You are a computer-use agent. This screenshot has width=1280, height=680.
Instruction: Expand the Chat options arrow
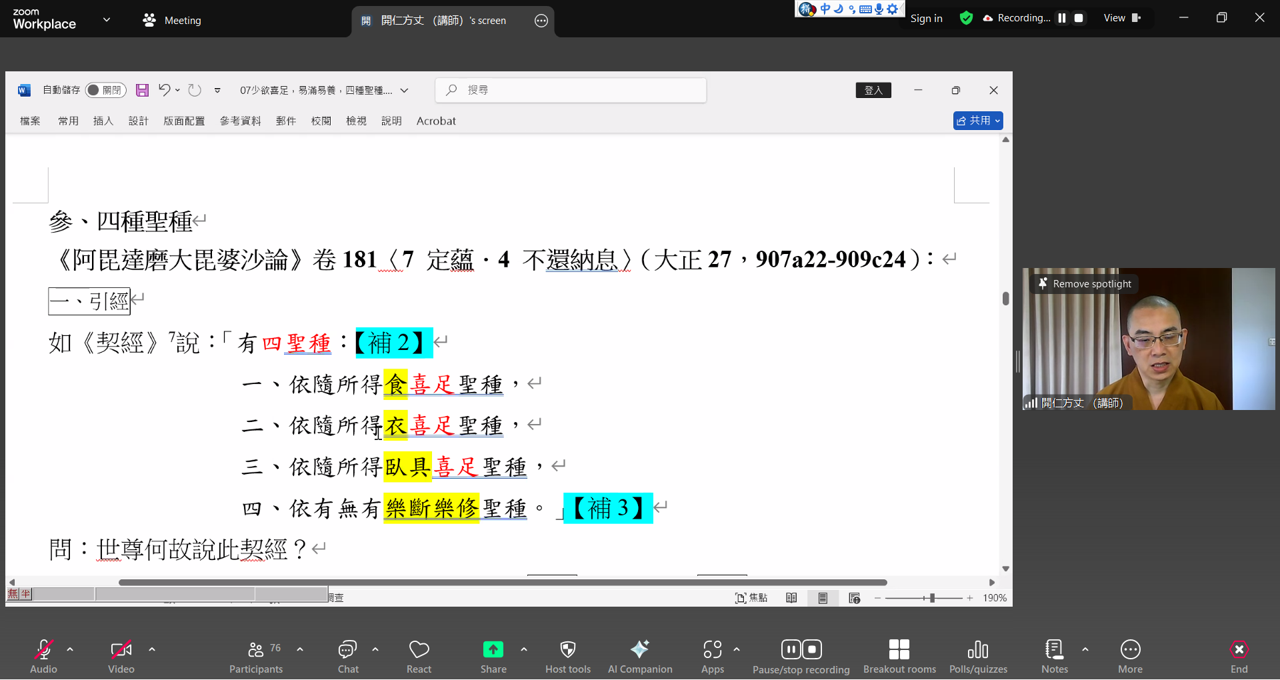[375, 650]
